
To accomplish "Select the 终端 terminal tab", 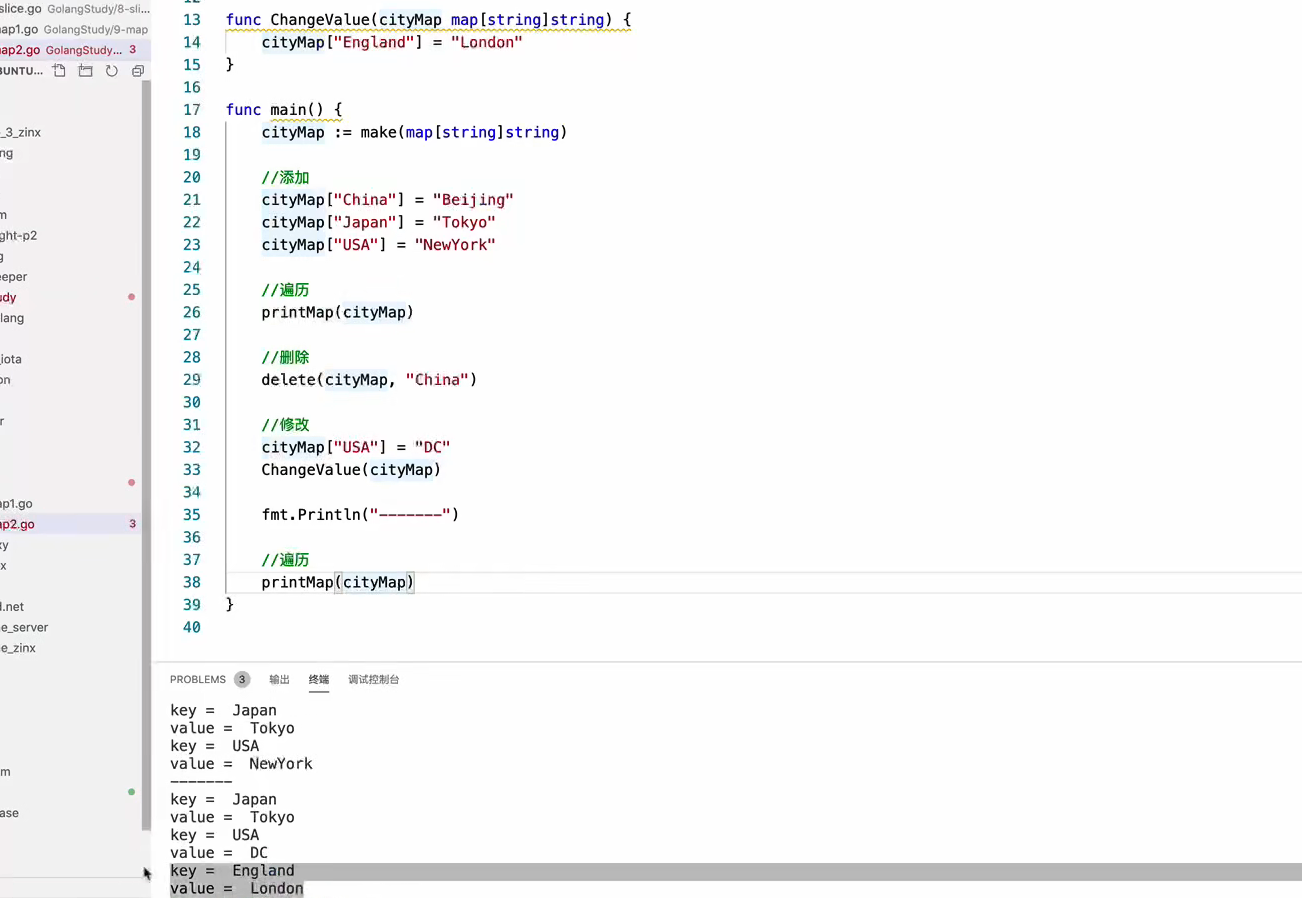I will (319, 680).
